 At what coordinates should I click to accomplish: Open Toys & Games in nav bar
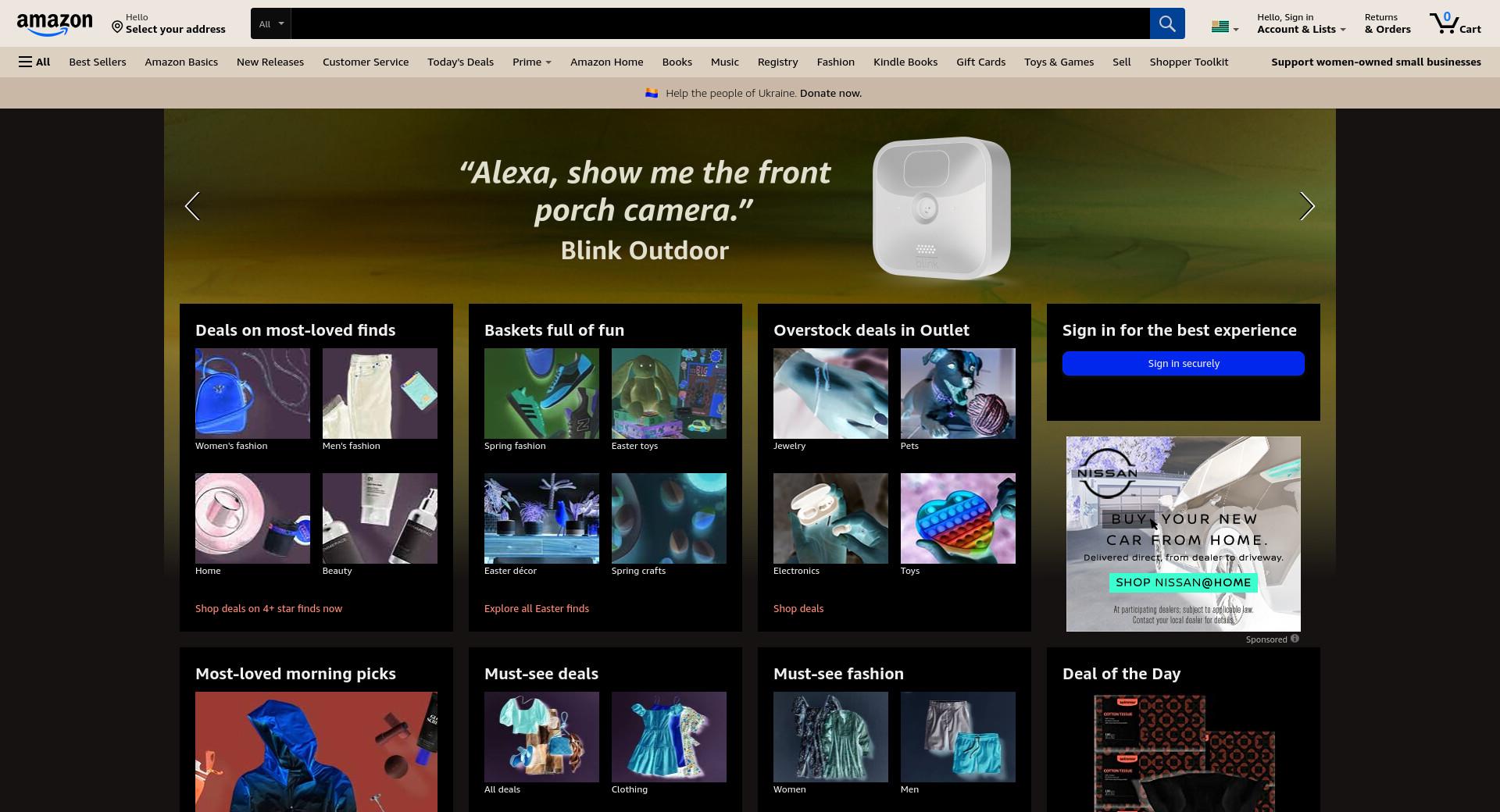(x=1059, y=62)
